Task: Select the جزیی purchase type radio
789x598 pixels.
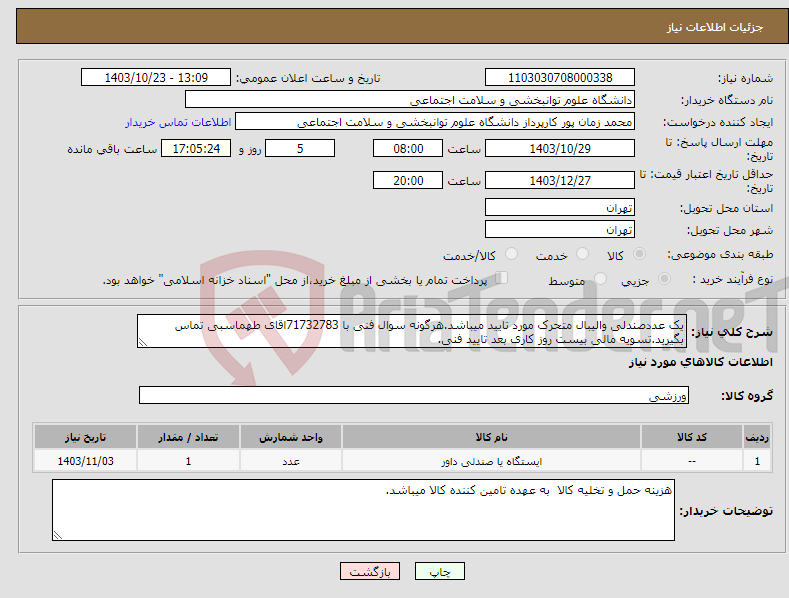Action: coord(664,278)
